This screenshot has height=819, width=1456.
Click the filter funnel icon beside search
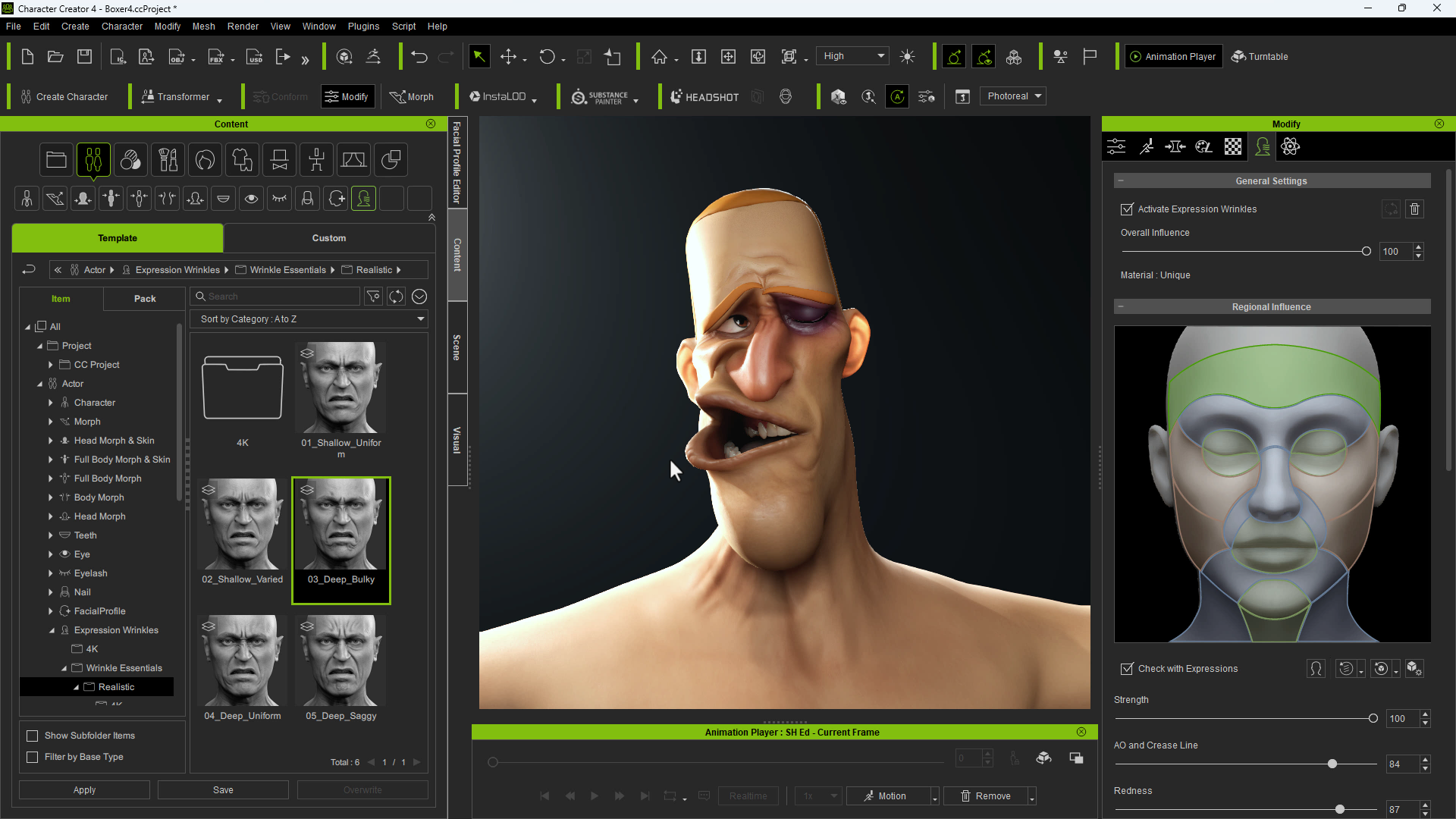click(373, 297)
